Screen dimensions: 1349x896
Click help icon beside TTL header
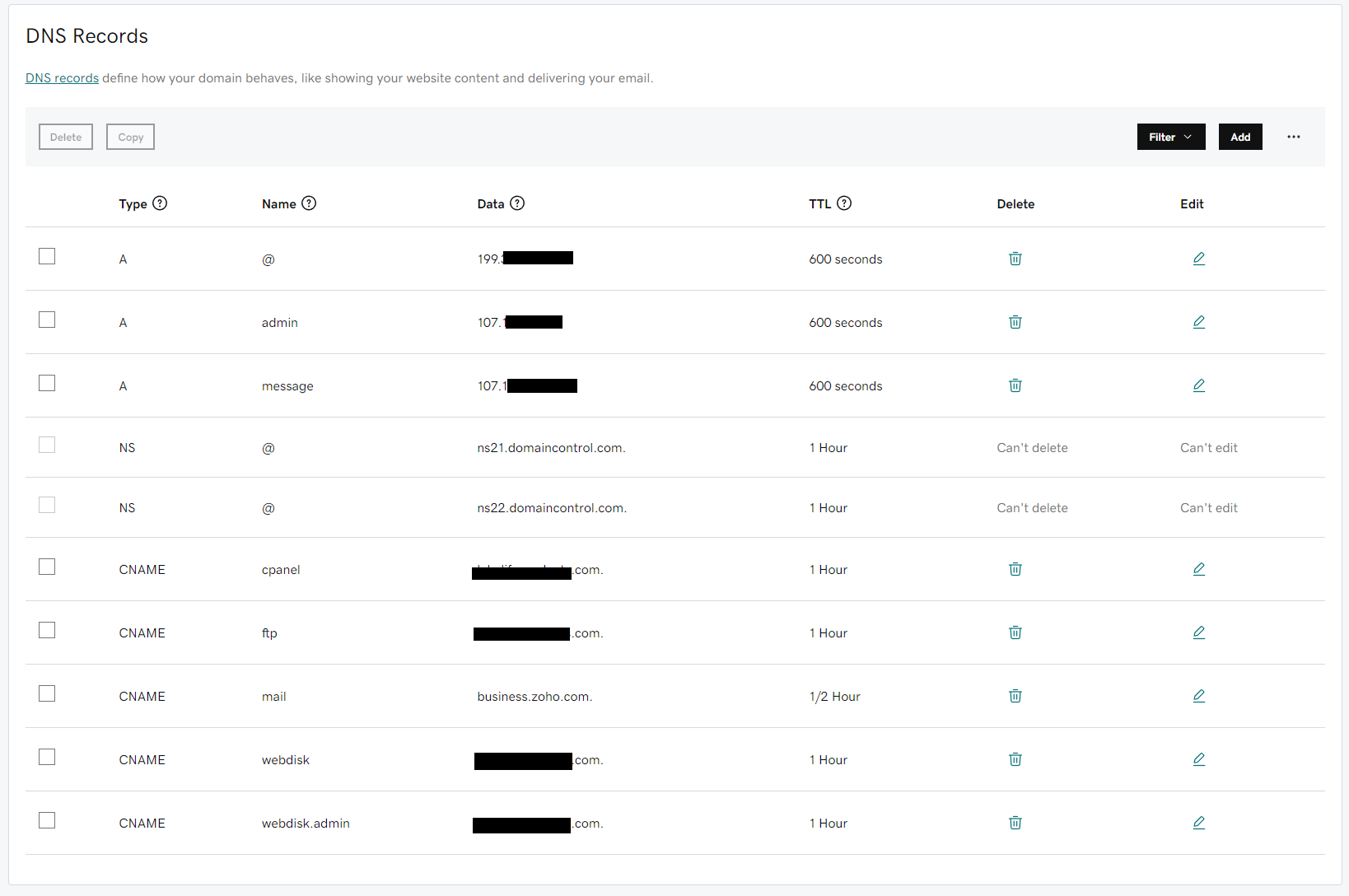(844, 203)
